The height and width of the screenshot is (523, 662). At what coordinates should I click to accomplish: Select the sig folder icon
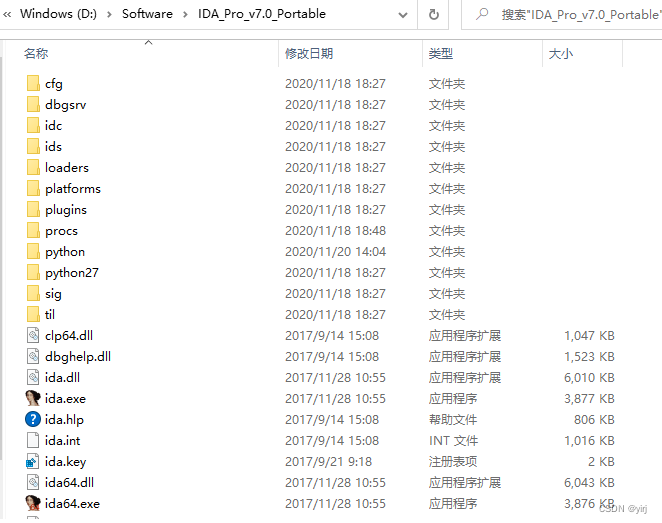point(33,293)
